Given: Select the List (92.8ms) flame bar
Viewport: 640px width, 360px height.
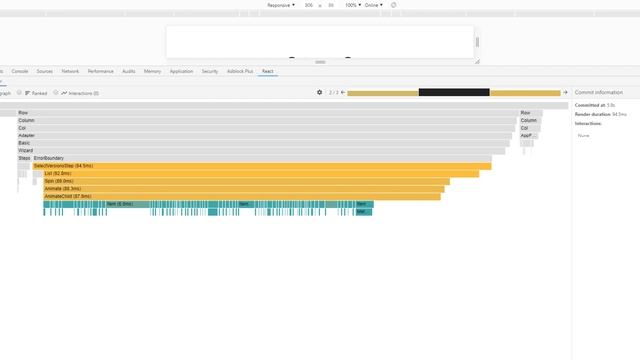Looking at the screenshot, I should point(261,174).
